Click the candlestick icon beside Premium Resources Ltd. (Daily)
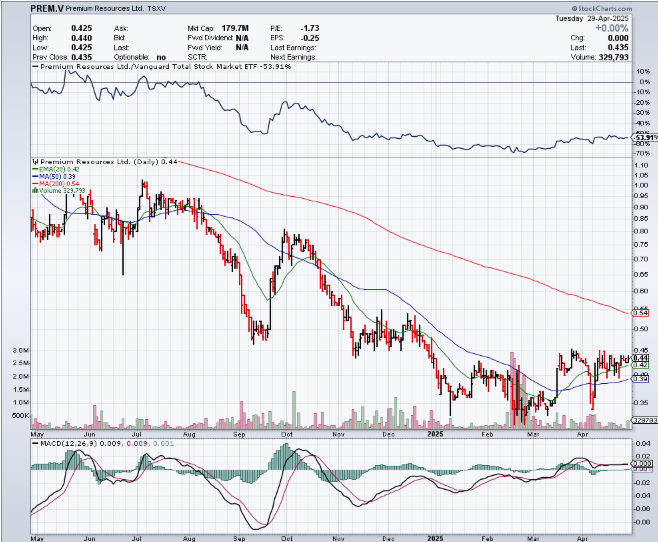This screenshot has width=658, height=542. tap(35, 162)
